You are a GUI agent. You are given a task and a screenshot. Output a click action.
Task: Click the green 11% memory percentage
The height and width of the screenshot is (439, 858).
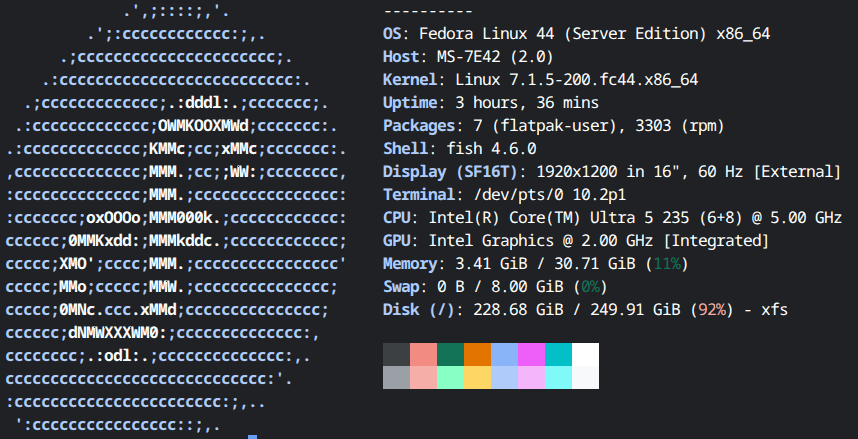click(667, 264)
